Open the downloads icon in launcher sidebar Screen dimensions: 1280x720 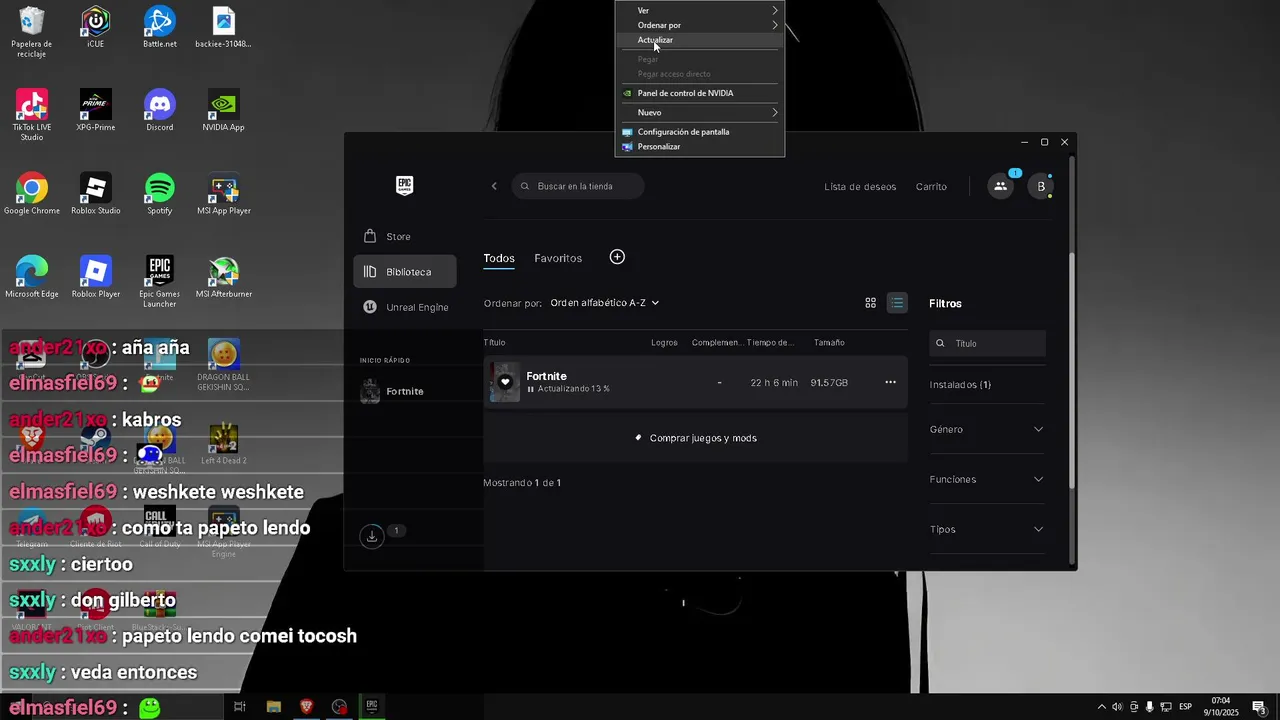point(372,536)
